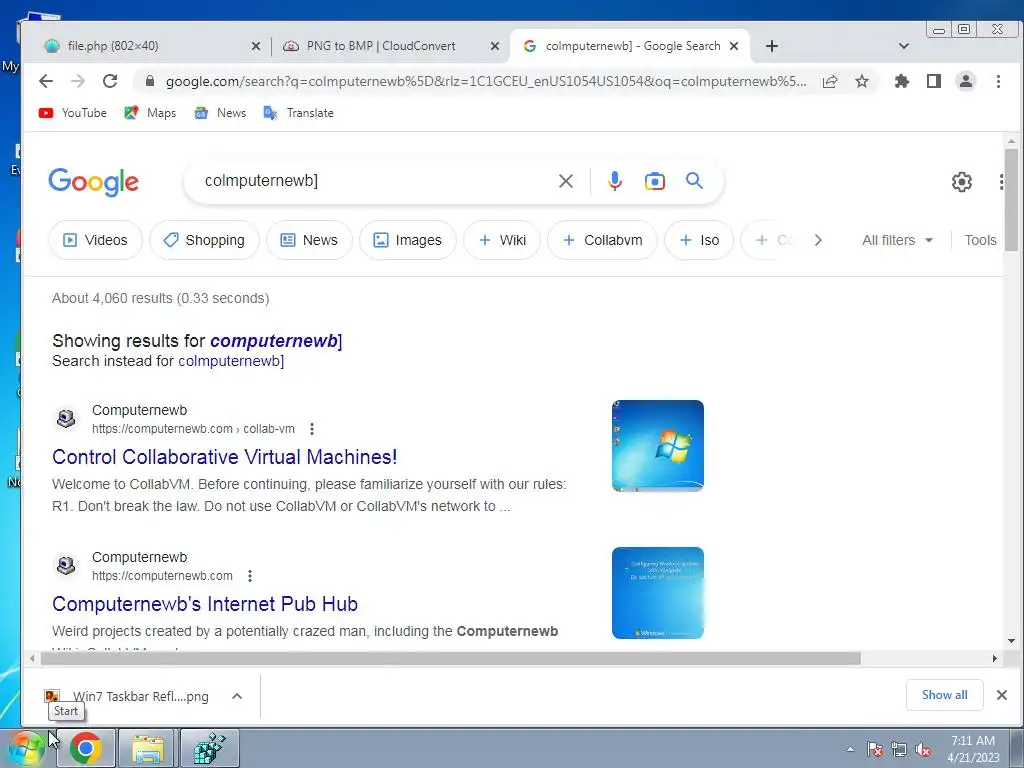Viewport: 1024px width, 768px height.
Task: Open Google quick settings gear
Action: point(961,182)
